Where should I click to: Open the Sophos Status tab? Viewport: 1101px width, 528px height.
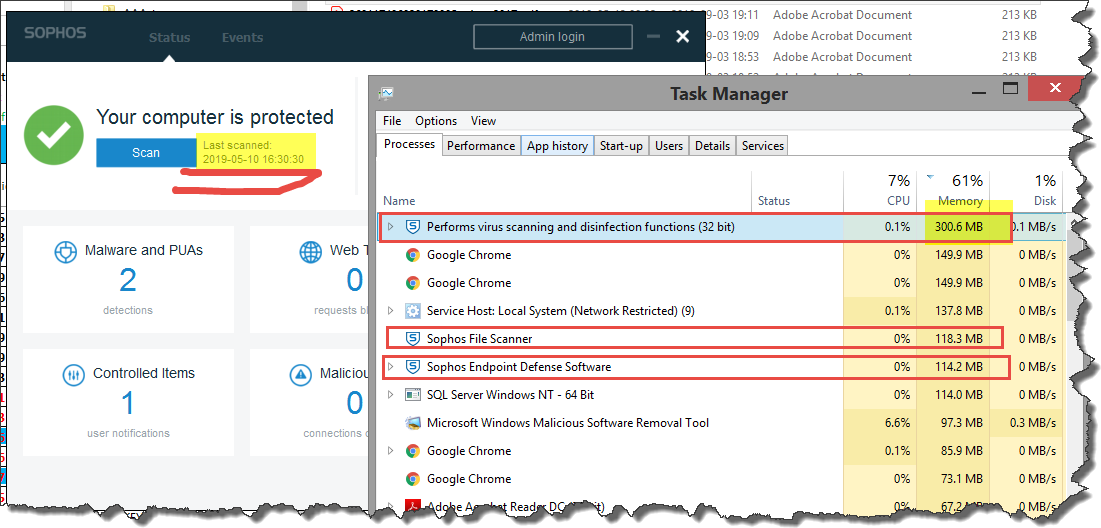click(169, 38)
